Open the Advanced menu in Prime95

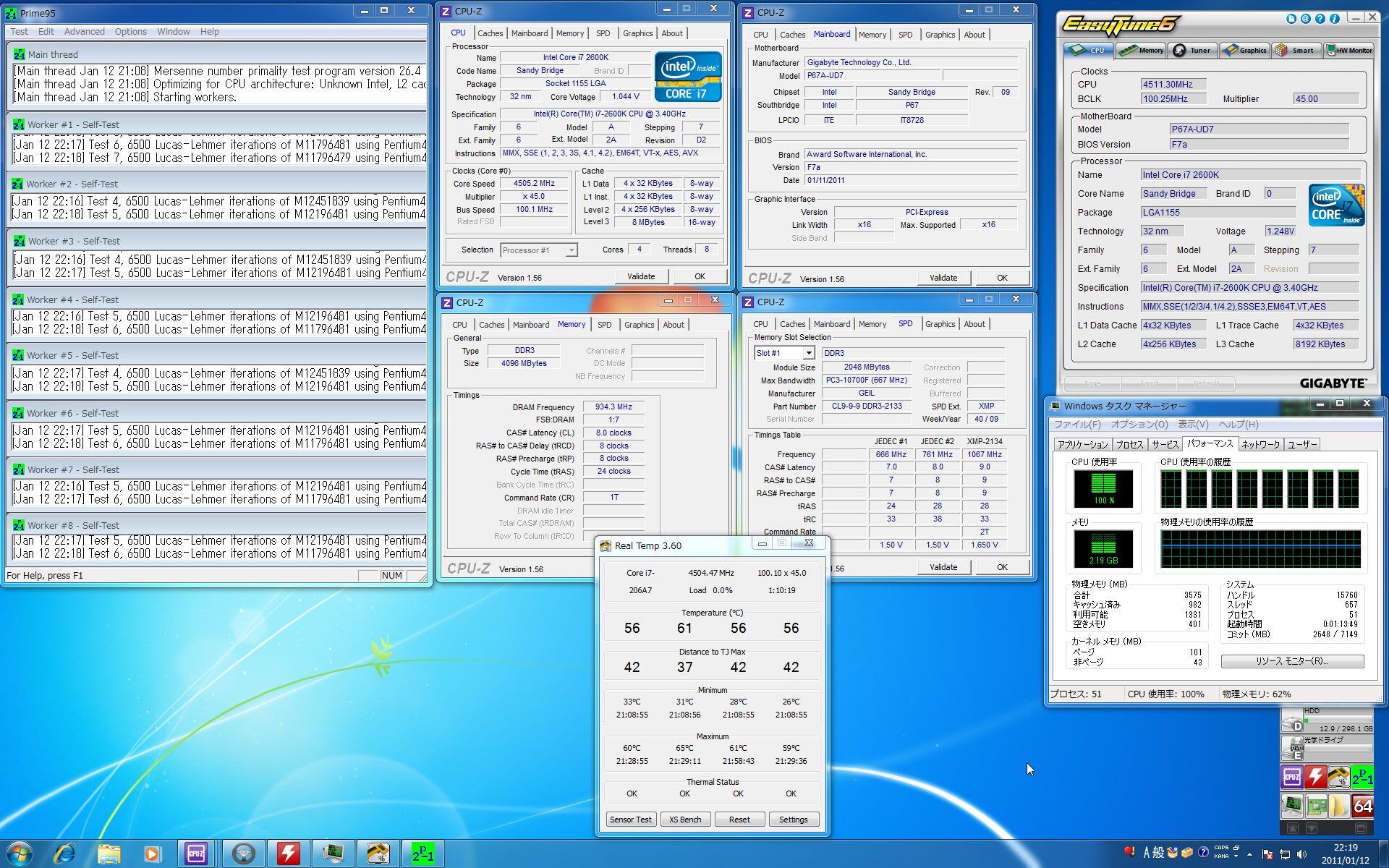click(84, 32)
